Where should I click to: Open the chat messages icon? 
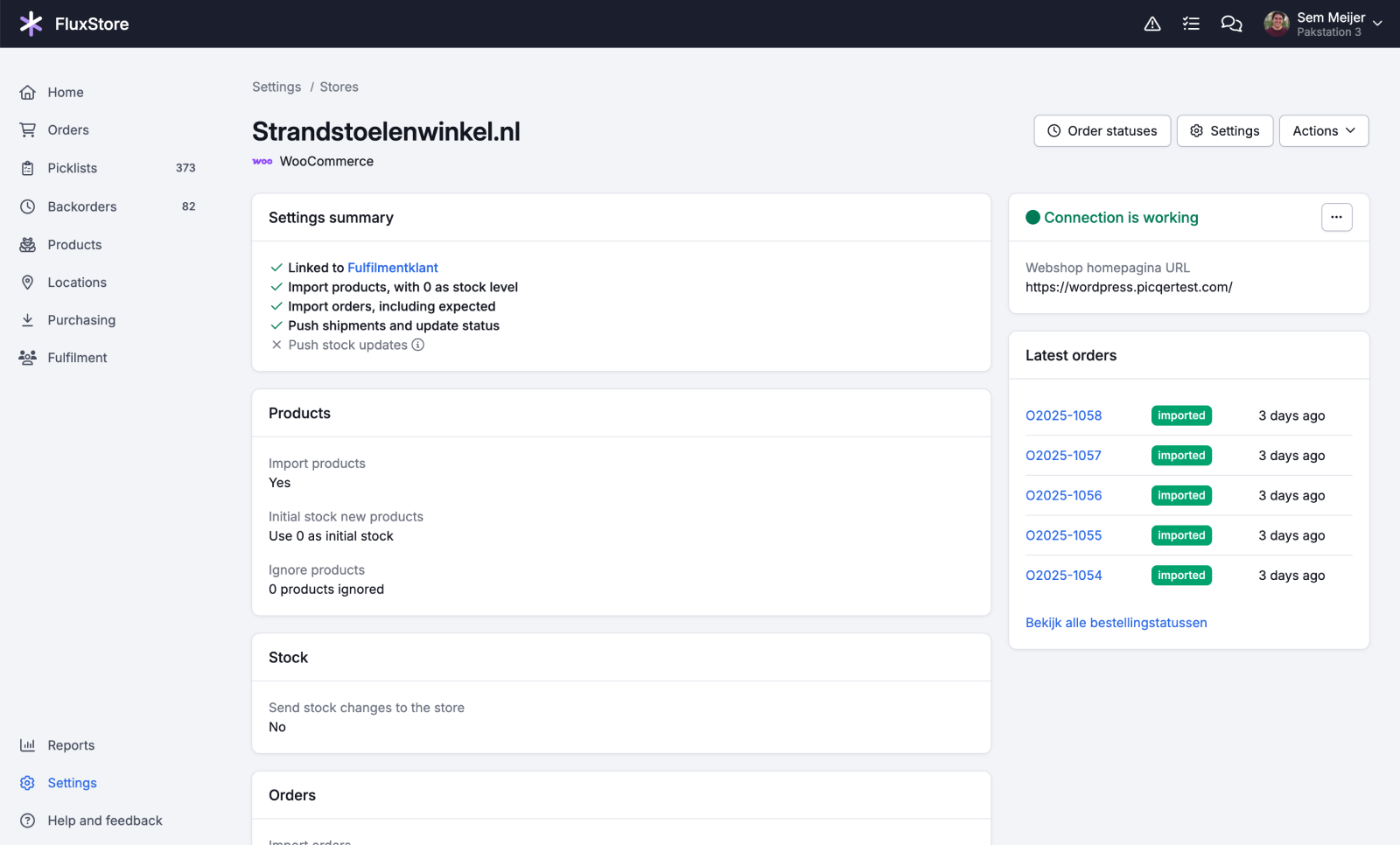coord(1231,24)
